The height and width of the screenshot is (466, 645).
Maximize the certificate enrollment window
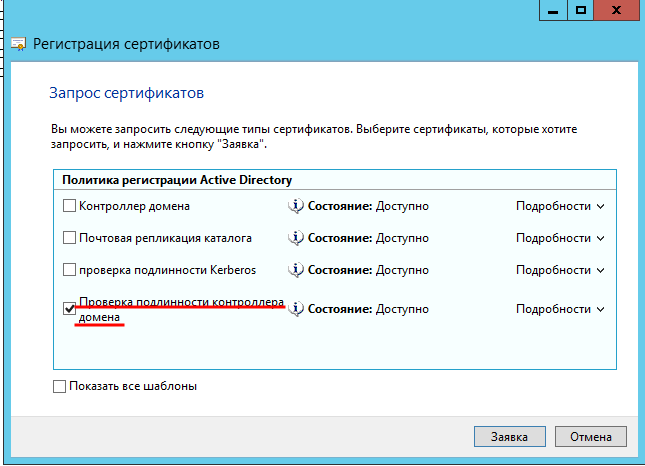click(580, 10)
